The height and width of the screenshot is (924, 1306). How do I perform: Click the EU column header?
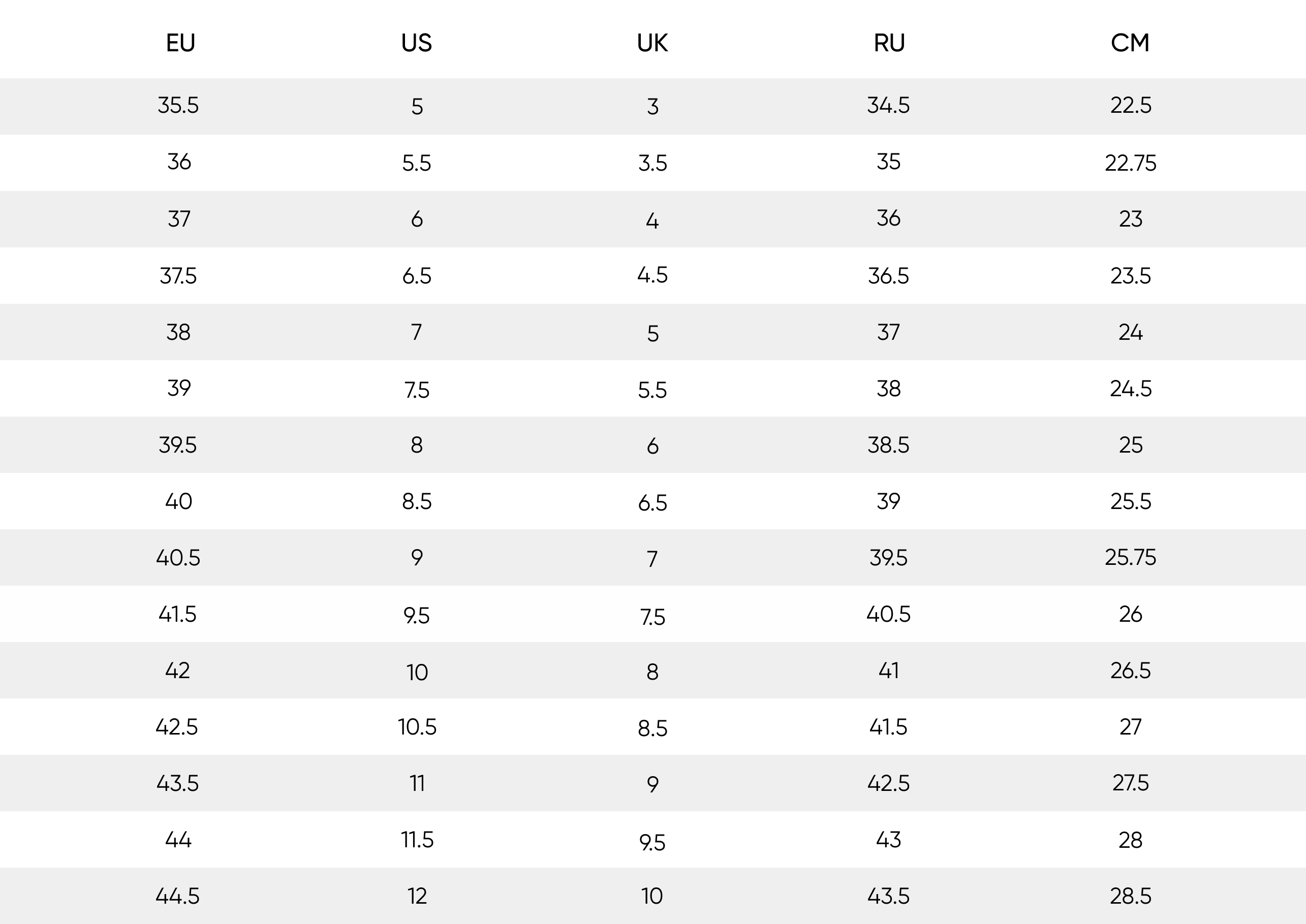pos(180,43)
